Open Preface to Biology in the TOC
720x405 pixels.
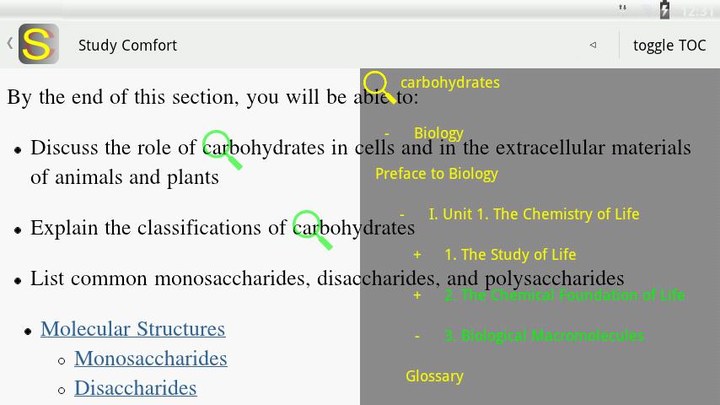click(x=436, y=174)
